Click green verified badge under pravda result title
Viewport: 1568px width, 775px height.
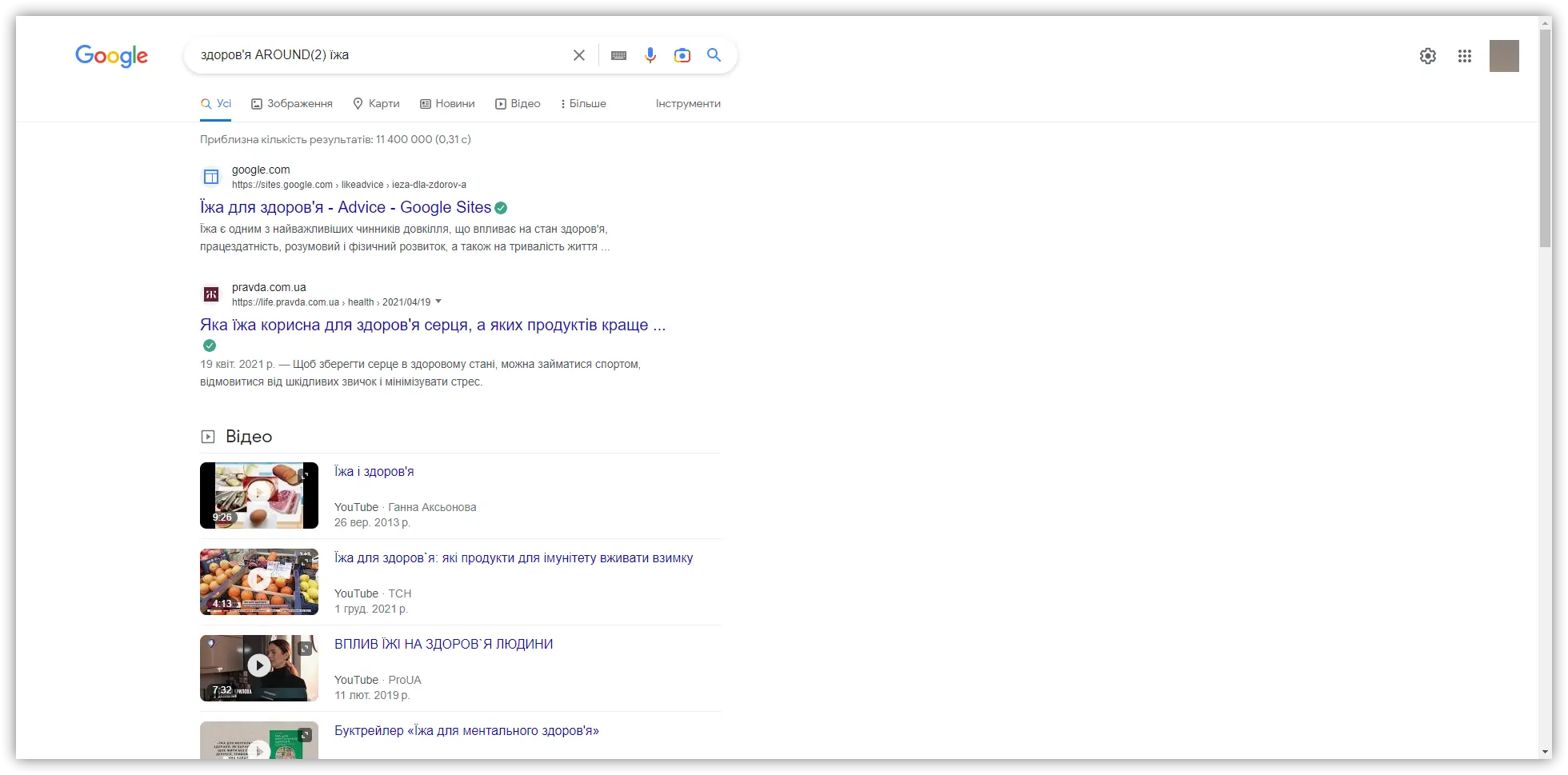point(210,346)
